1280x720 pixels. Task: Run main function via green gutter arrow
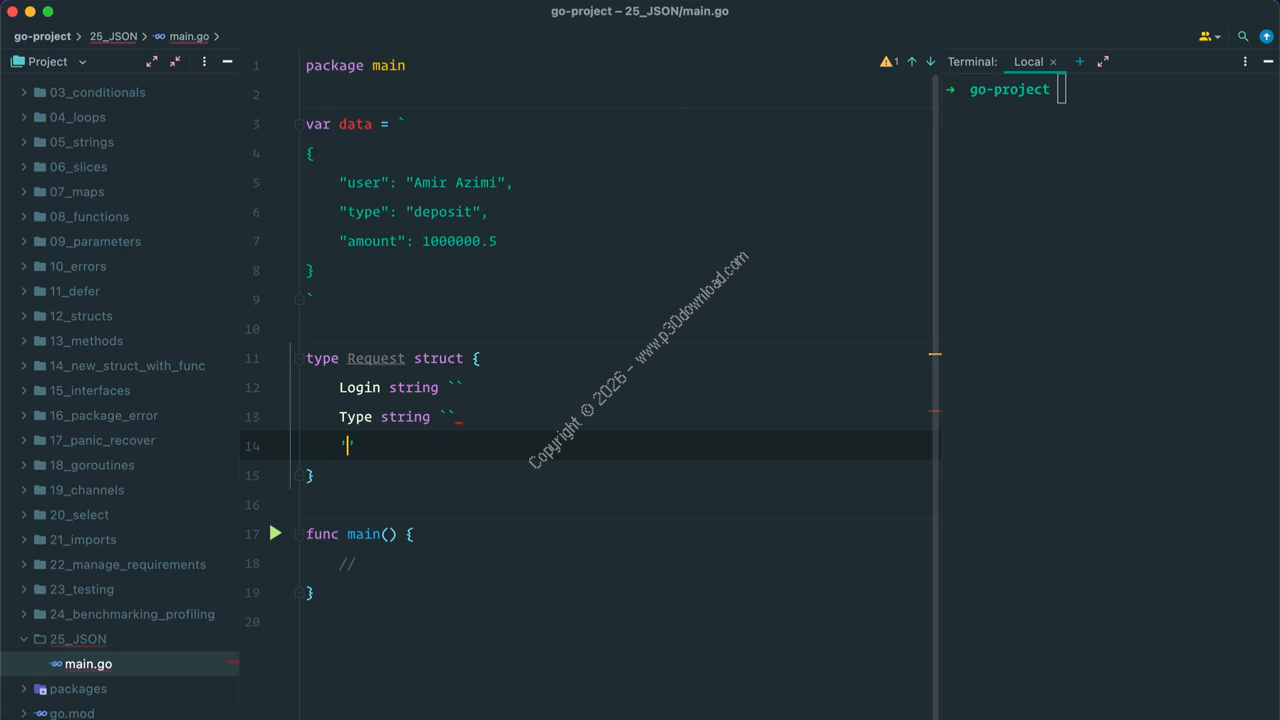[275, 534]
